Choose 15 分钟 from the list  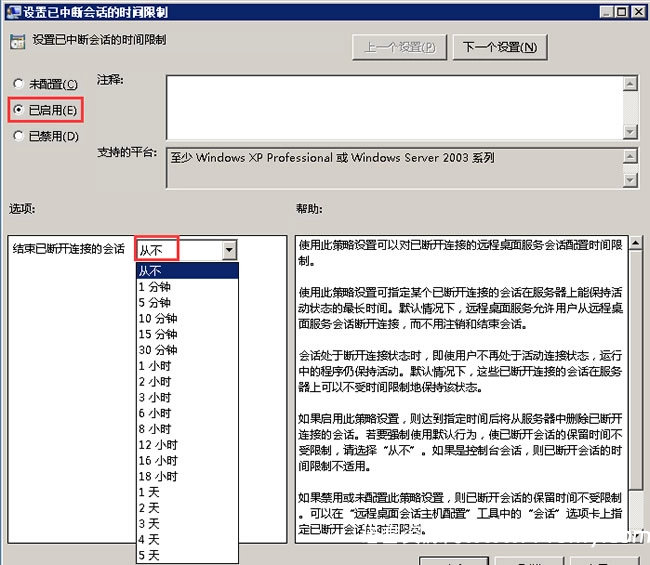tap(187, 334)
